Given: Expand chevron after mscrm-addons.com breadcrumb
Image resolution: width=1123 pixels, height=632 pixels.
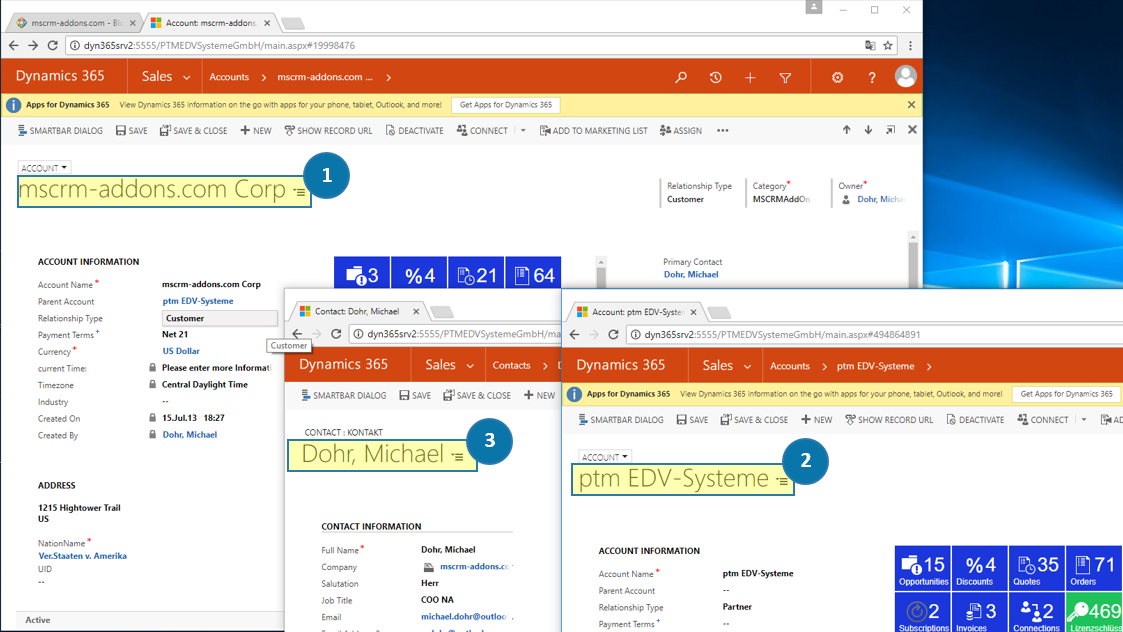Looking at the screenshot, I should pos(389,77).
